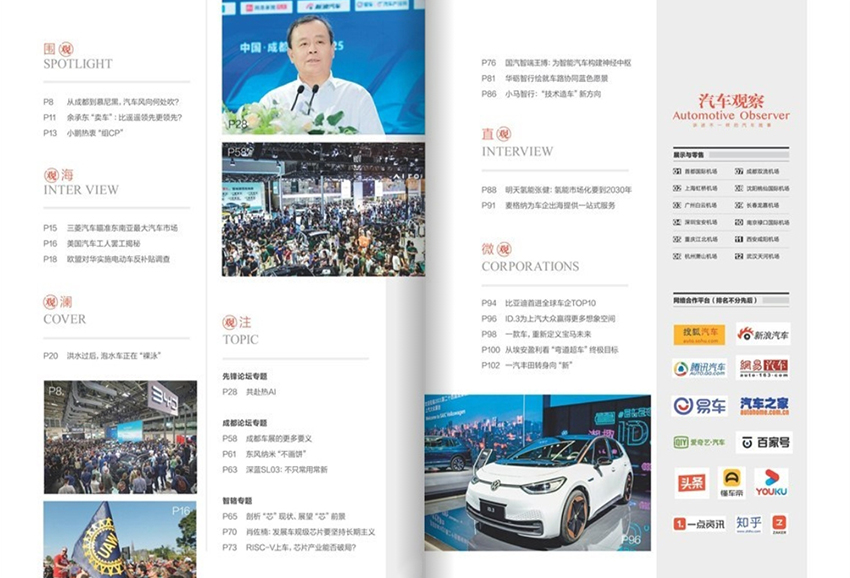Click the Baijiahao (百家号) logo
Viewport: 850px width, 578px height.
[x=763, y=442]
